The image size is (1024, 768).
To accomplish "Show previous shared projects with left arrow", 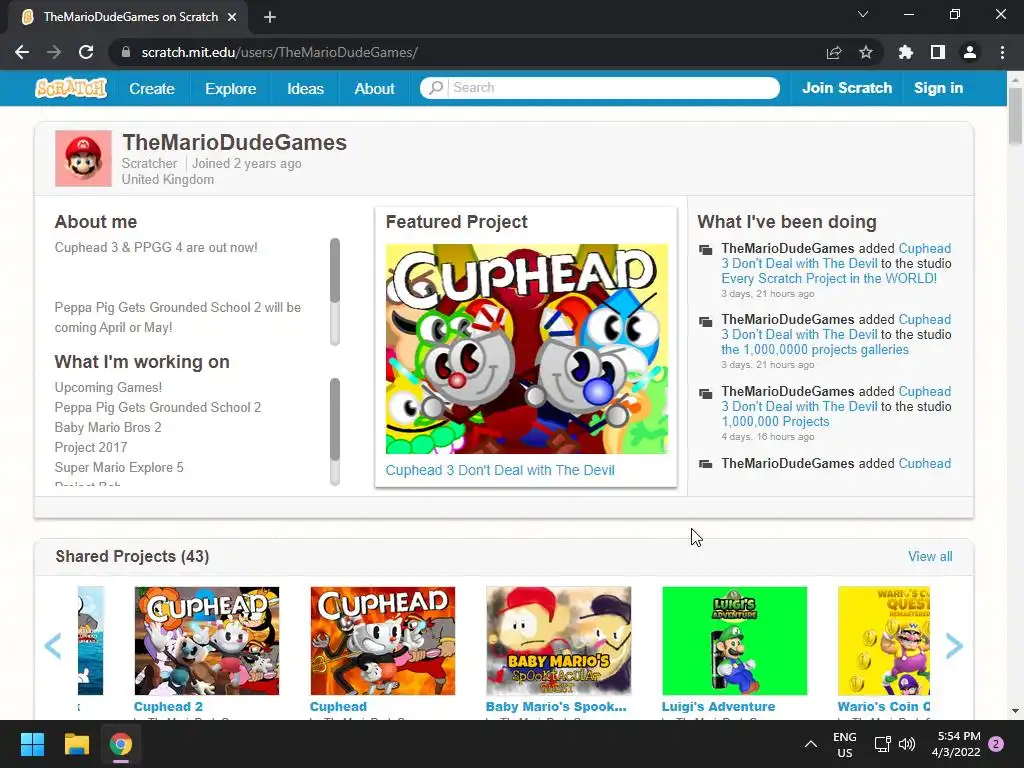I will click(x=53, y=646).
